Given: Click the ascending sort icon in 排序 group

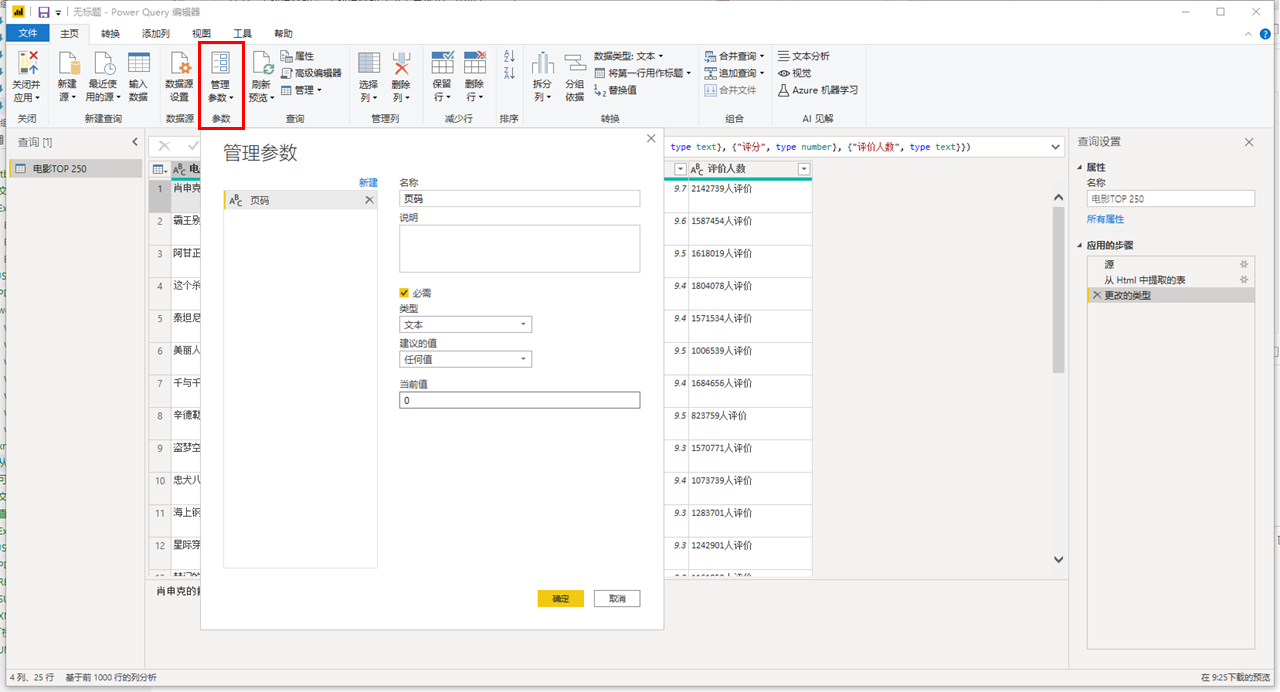Looking at the screenshot, I should [x=508, y=57].
